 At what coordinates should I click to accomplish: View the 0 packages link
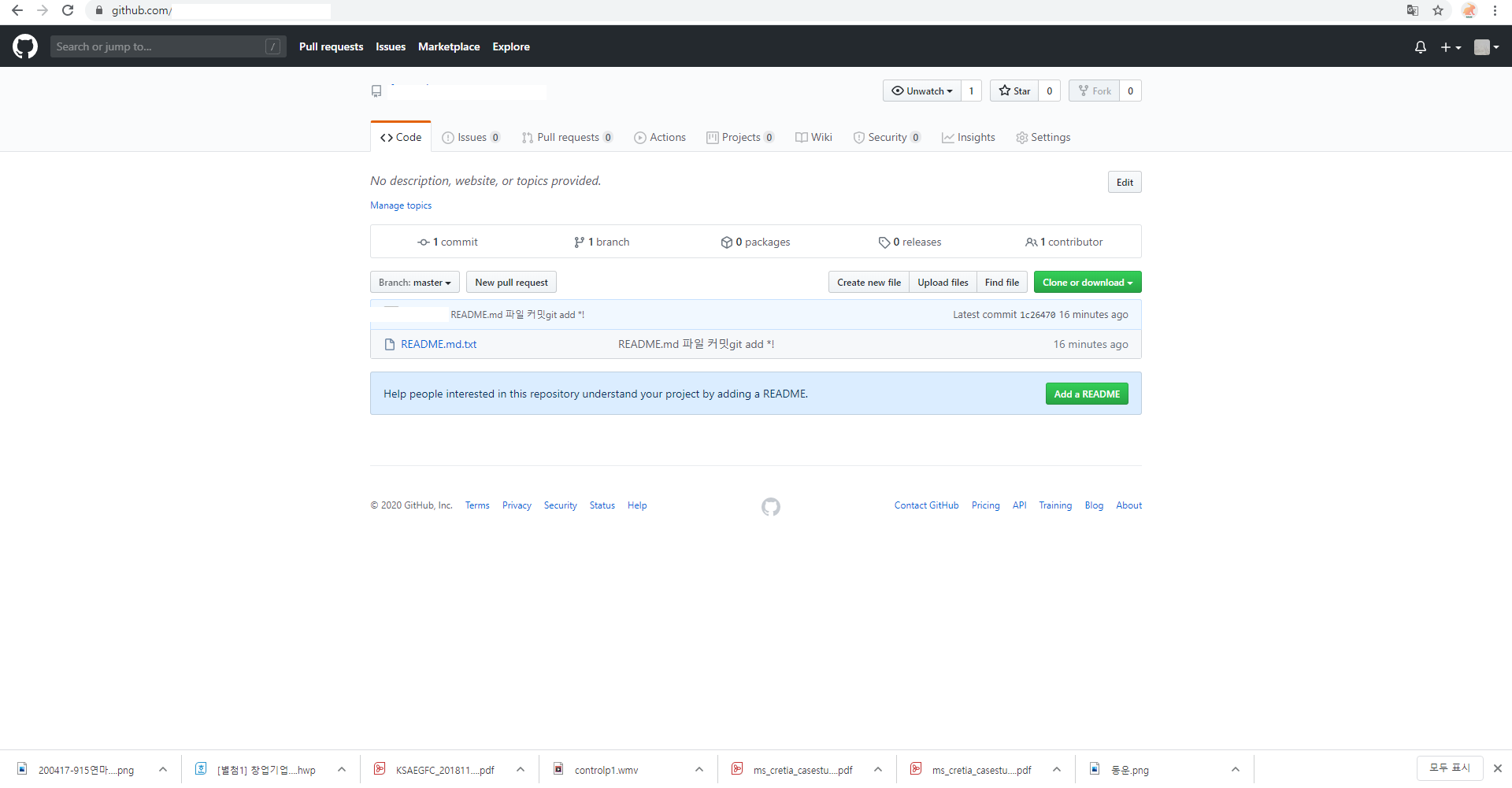tap(755, 242)
